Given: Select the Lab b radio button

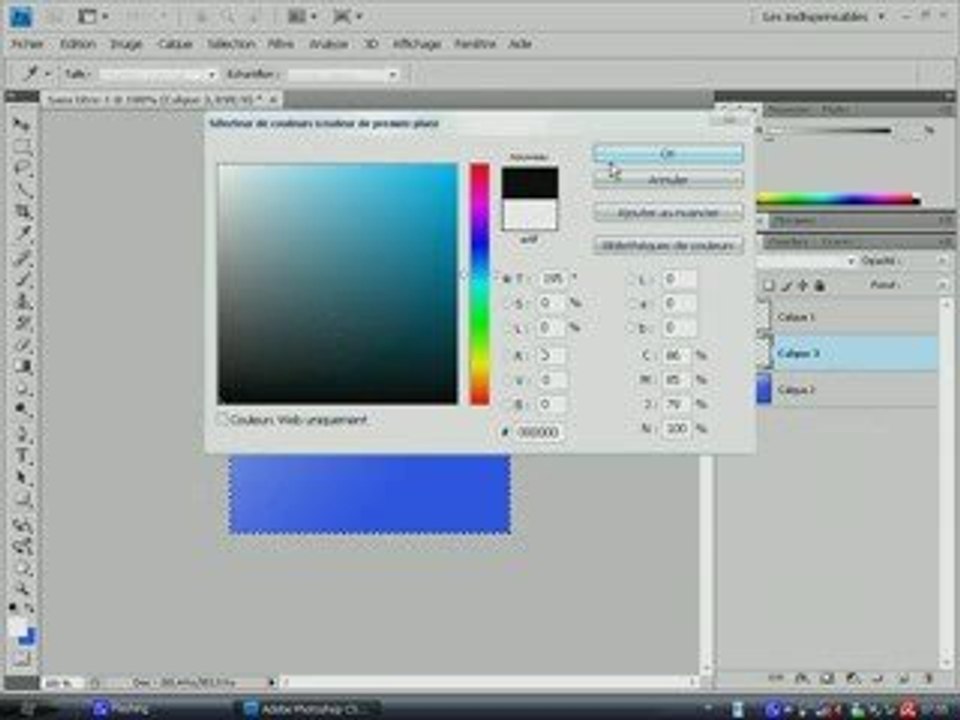Looking at the screenshot, I should coord(631,328).
